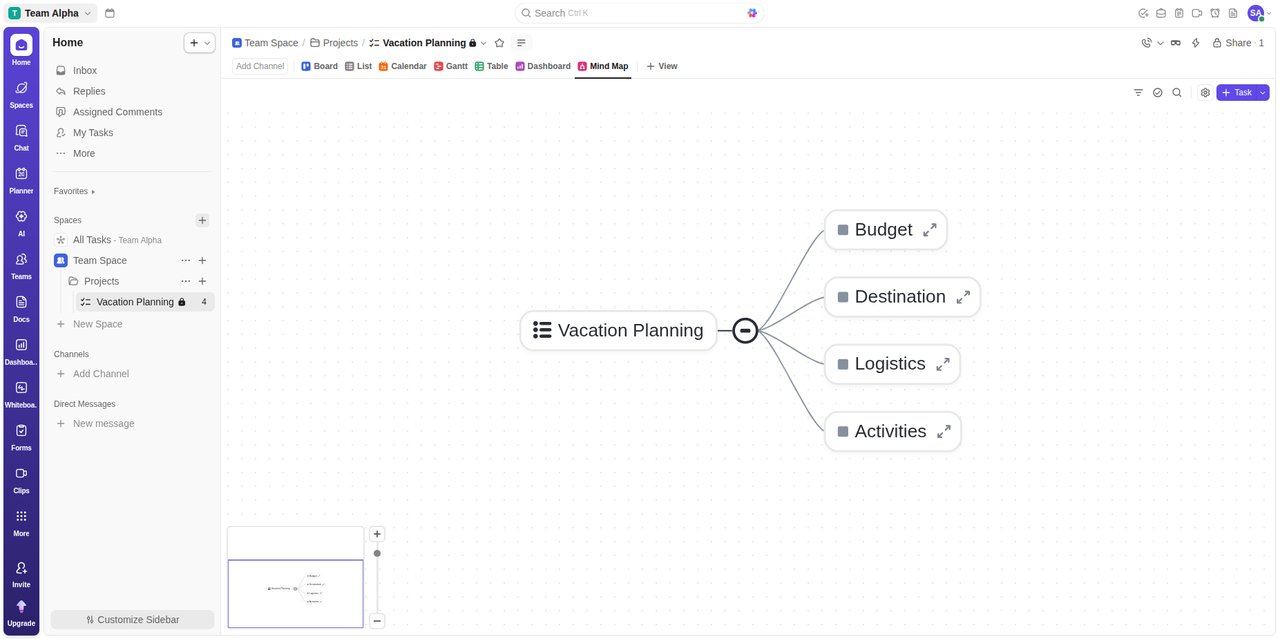The image size is (1280, 639).
Task: Open Vacation Planning breadcrumb dropdown arrow
Action: click(x=484, y=43)
